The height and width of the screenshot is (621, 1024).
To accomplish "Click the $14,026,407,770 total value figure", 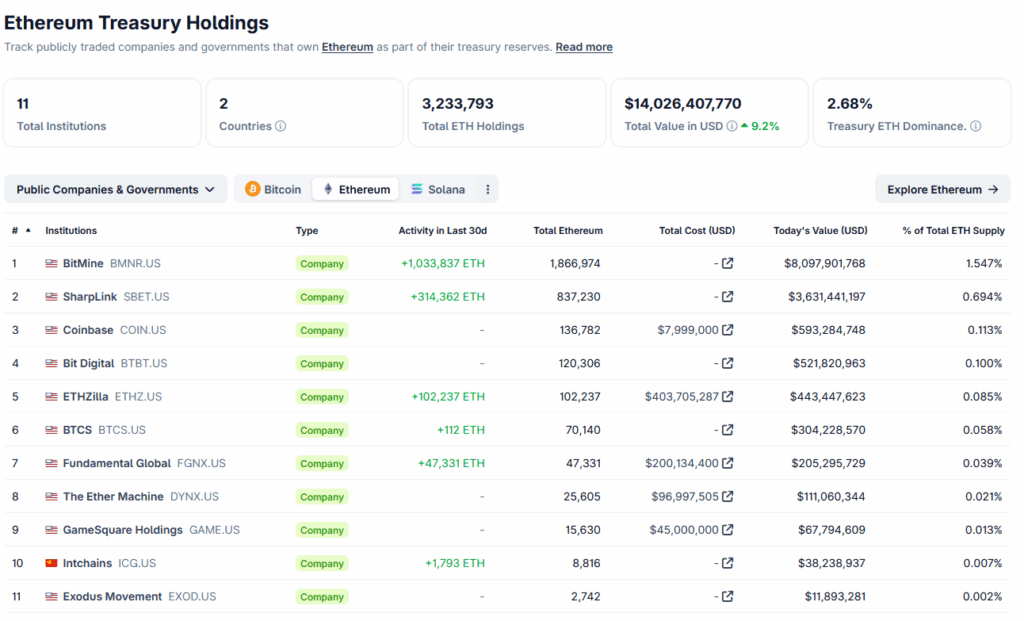I will click(683, 104).
